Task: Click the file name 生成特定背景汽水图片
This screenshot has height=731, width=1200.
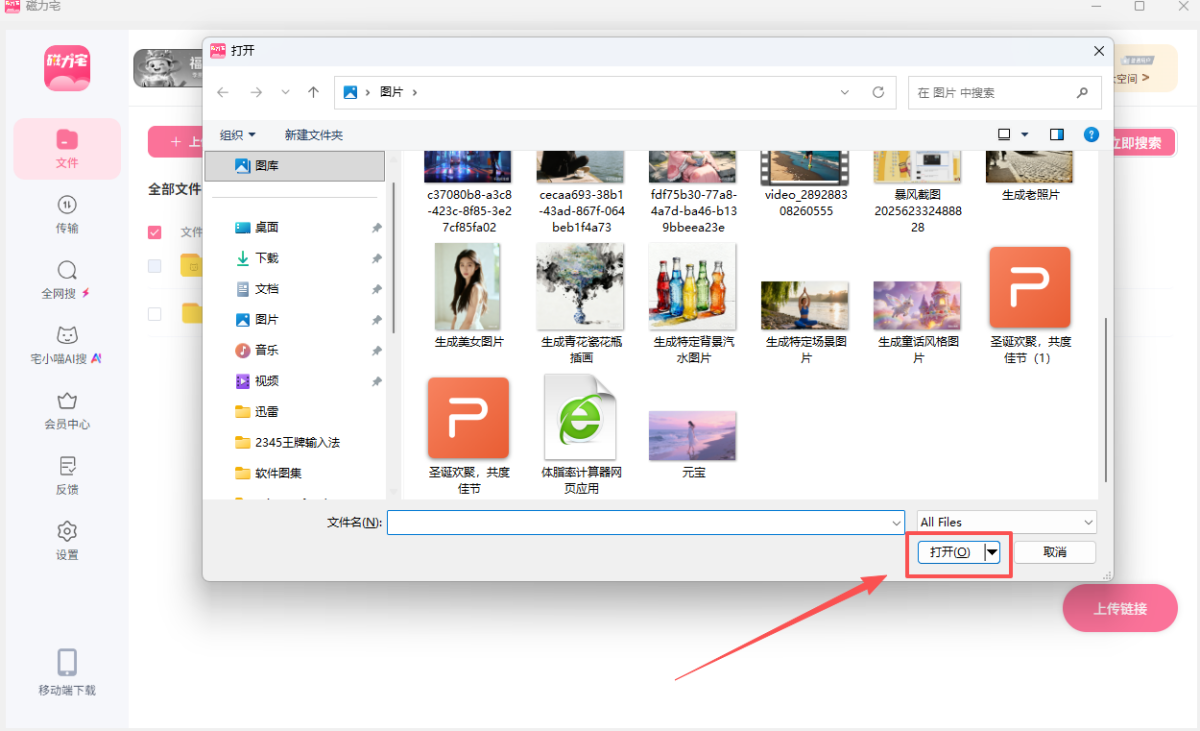Action: pyautogui.click(x=694, y=349)
